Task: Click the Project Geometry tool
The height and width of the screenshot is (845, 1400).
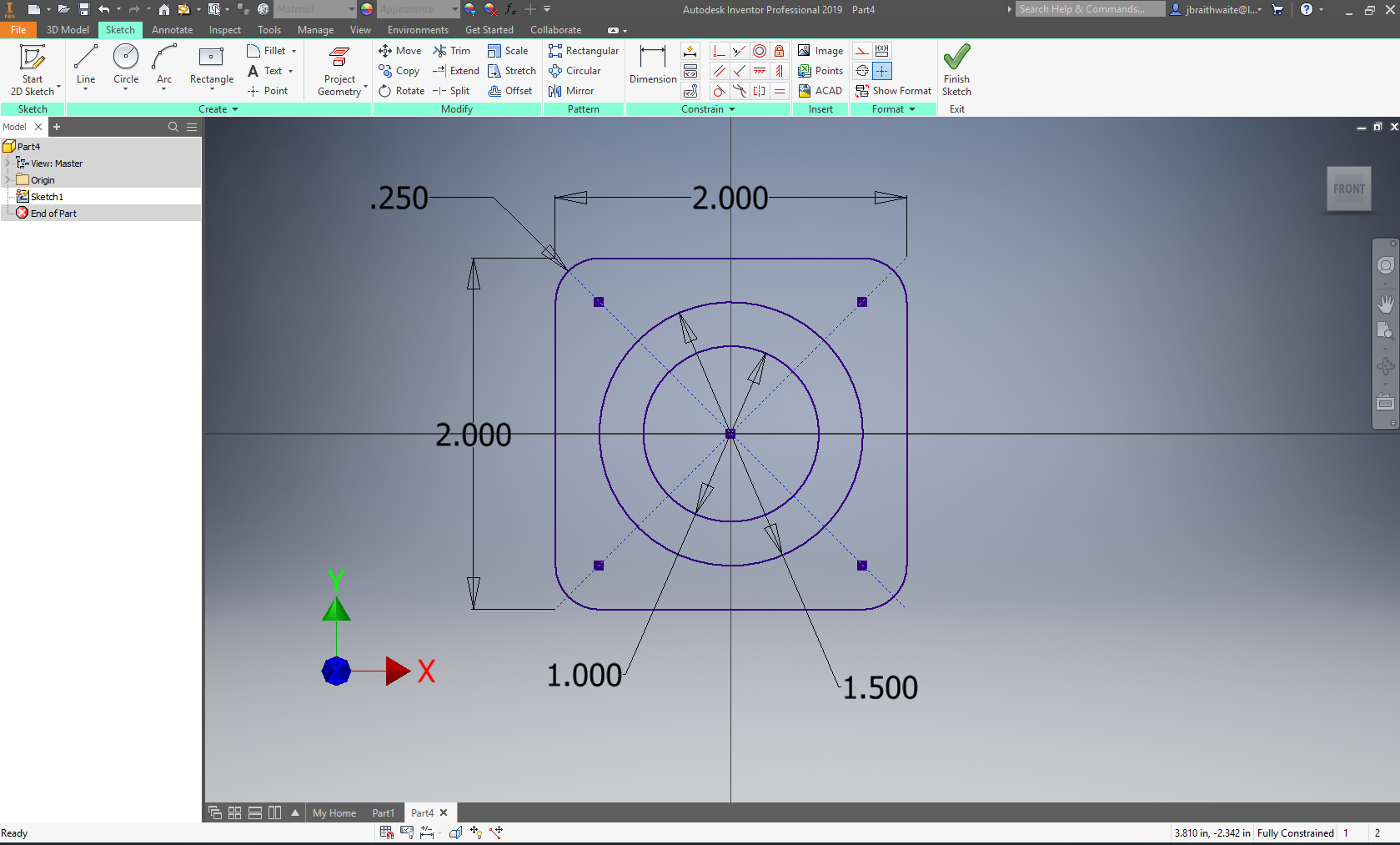Action: (x=339, y=70)
